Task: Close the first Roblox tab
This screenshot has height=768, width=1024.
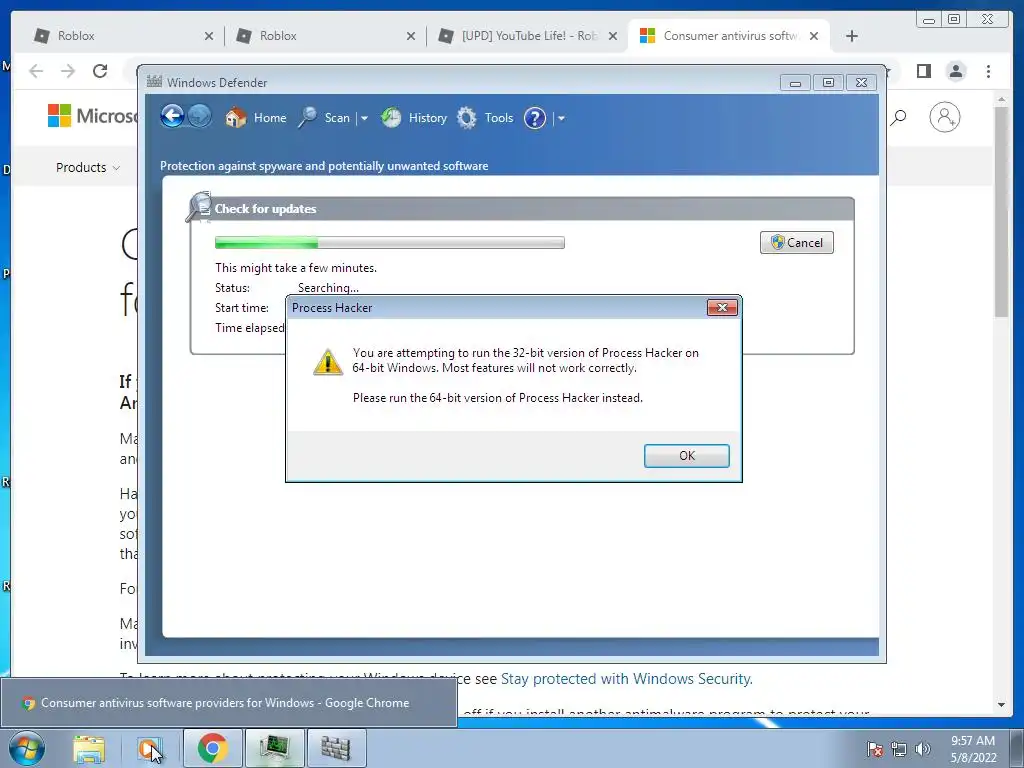Action: pos(209,36)
